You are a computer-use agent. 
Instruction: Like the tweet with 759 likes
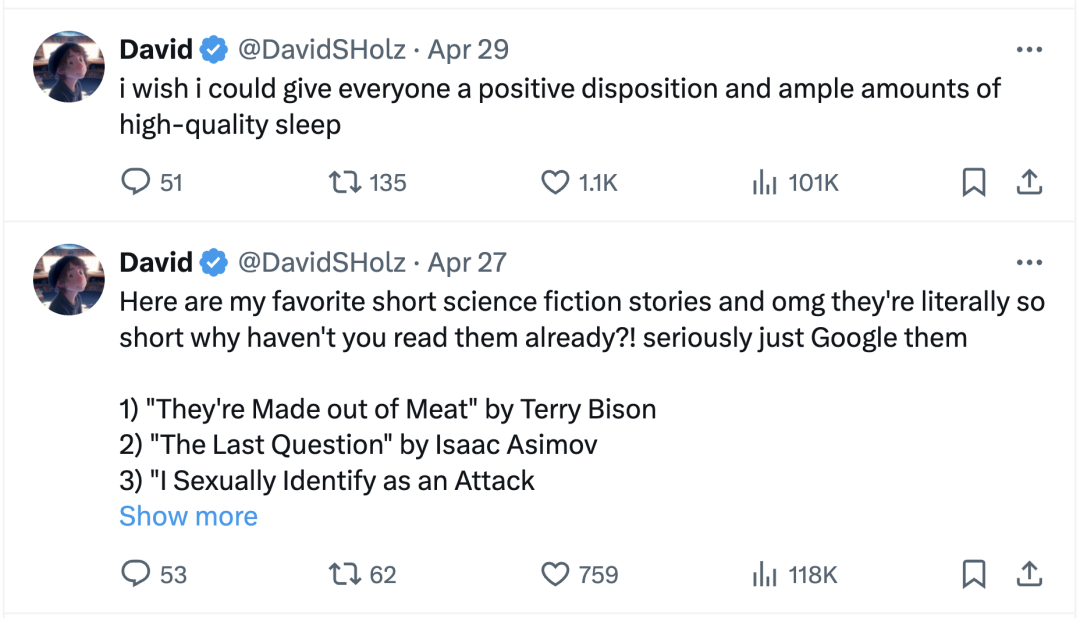click(555, 574)
